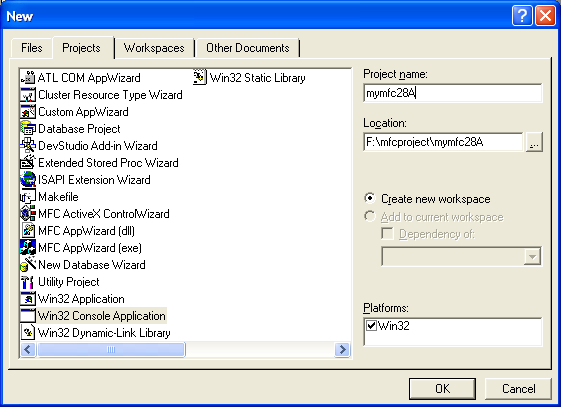Select Add to current workspace option

coord(434,217)
